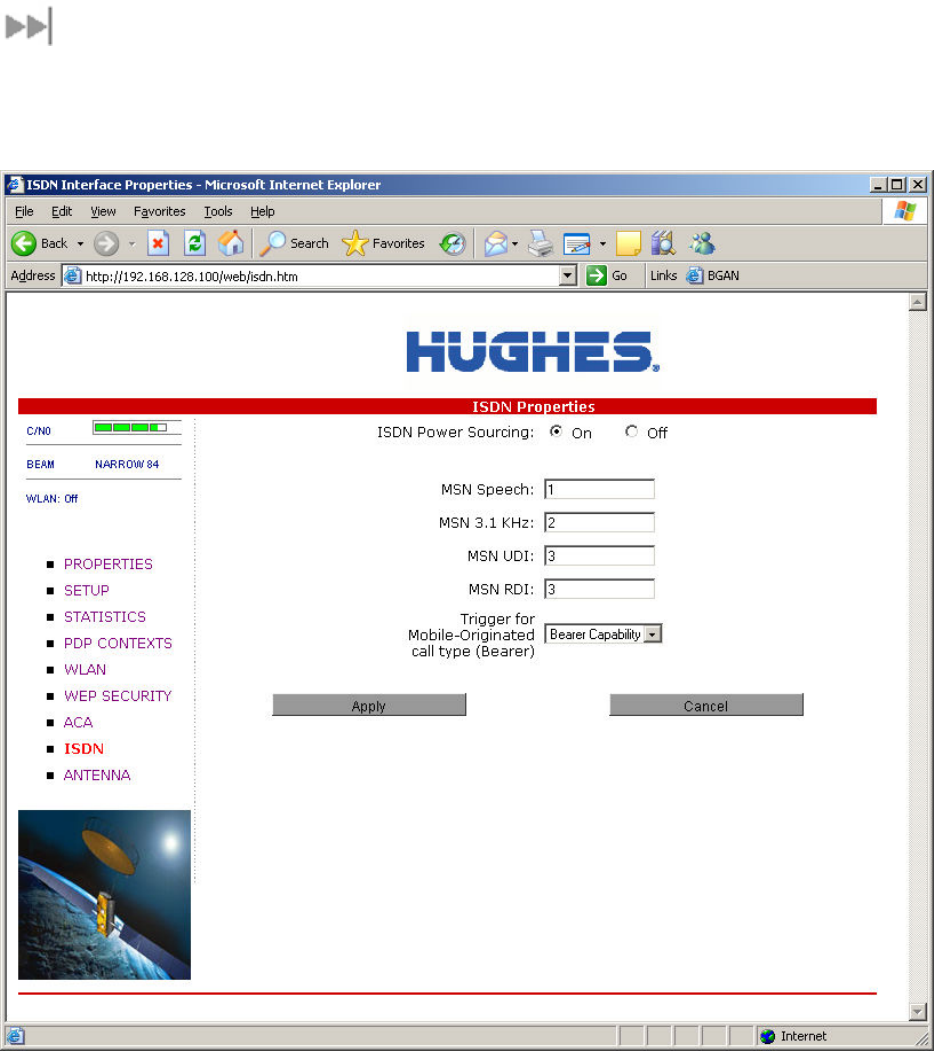934x1051 pixels.
Task: Open the ISDN sidebar link
Action: [84, 749]
